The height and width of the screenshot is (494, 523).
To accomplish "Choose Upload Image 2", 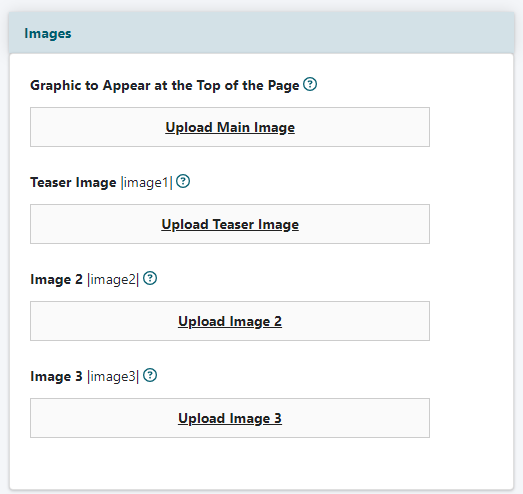I will click(x=230, y=322).
